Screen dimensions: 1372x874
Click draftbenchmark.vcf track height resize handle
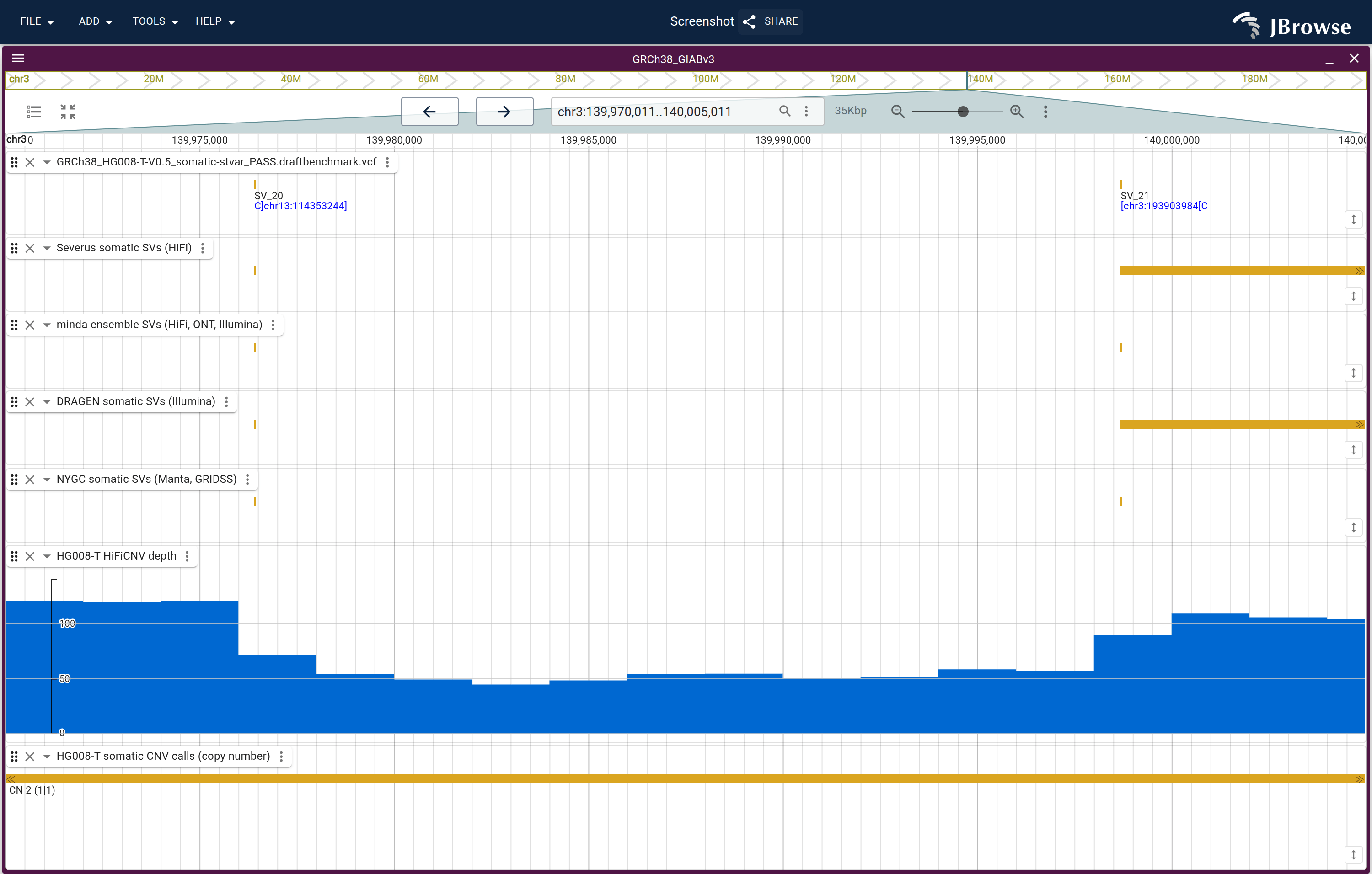pos(1354,219)
